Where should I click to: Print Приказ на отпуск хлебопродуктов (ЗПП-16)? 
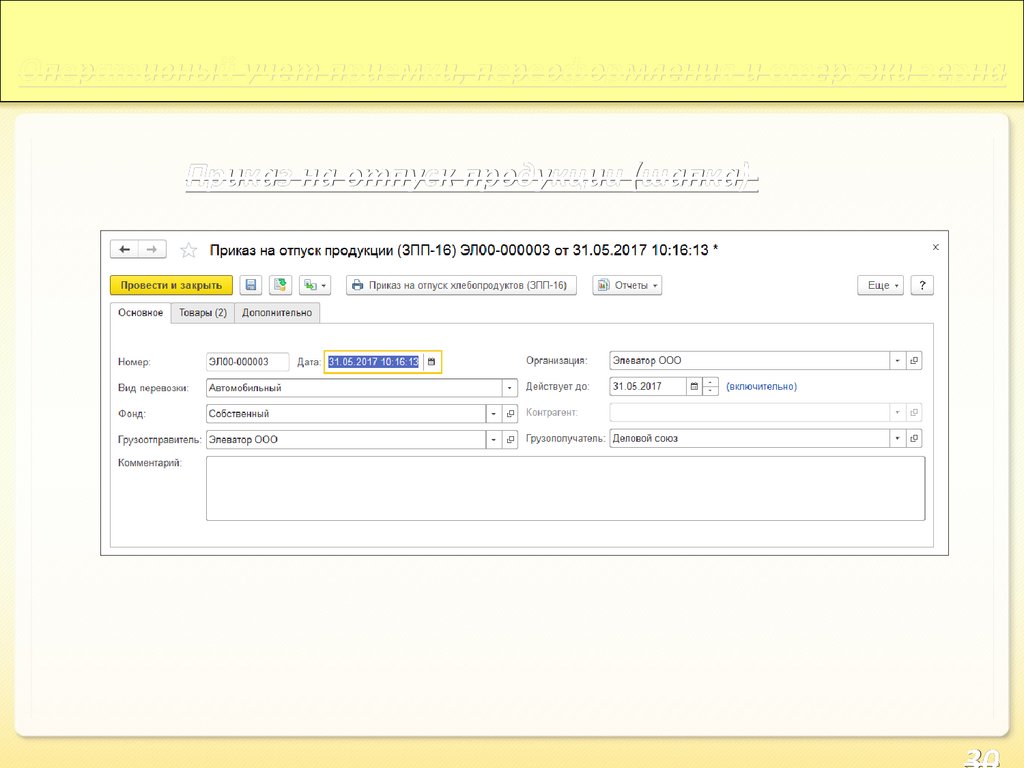tap(462, 285)
